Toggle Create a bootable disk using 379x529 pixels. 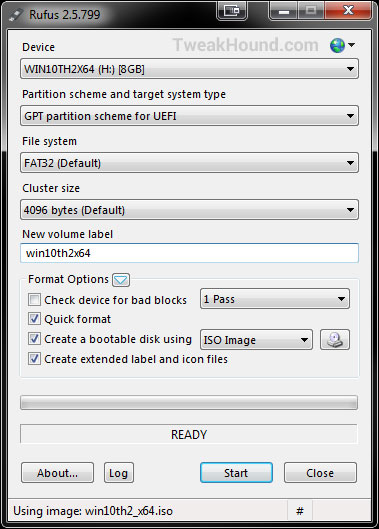coord(34,339)
